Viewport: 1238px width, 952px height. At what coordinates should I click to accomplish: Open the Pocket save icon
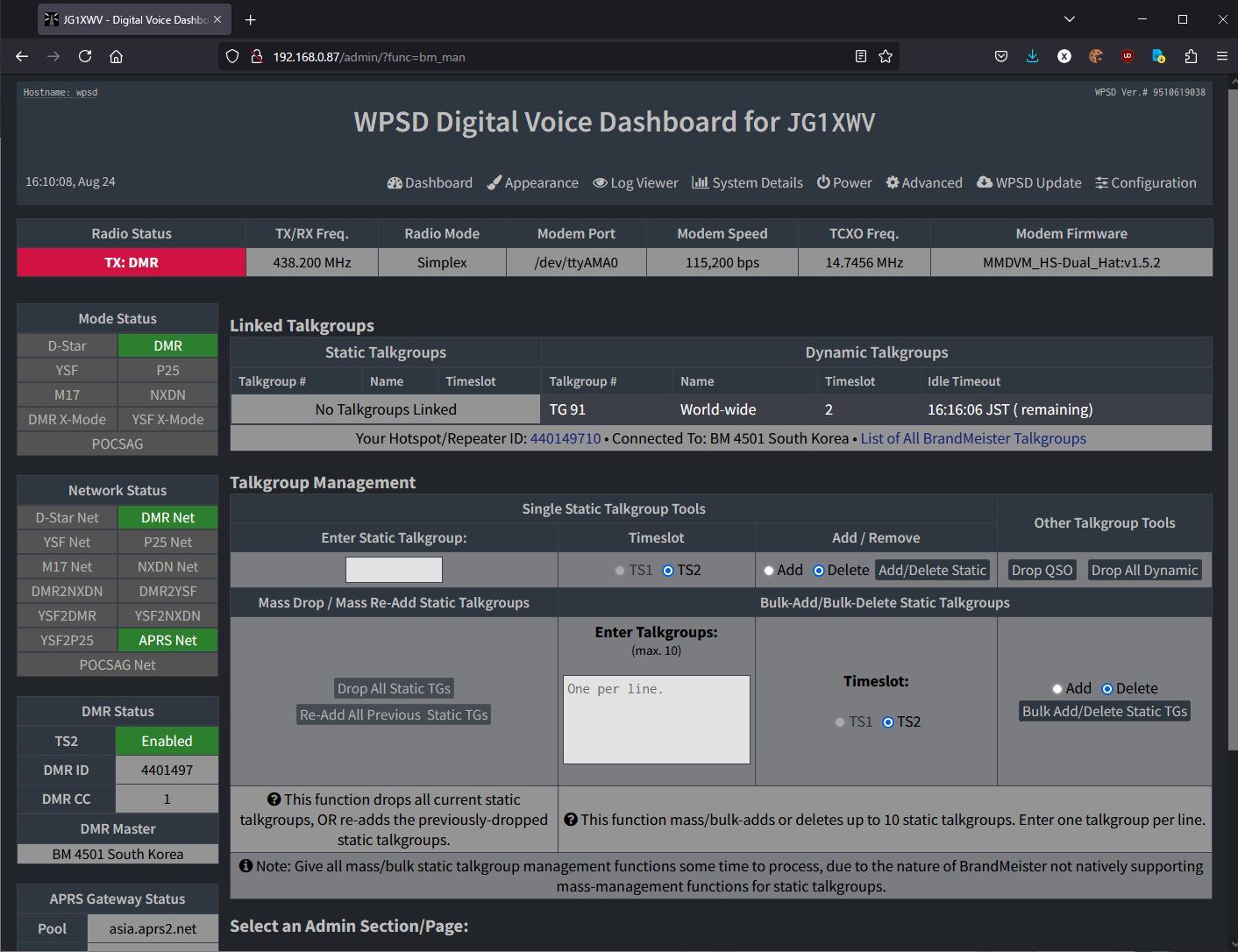(1001, 56)
